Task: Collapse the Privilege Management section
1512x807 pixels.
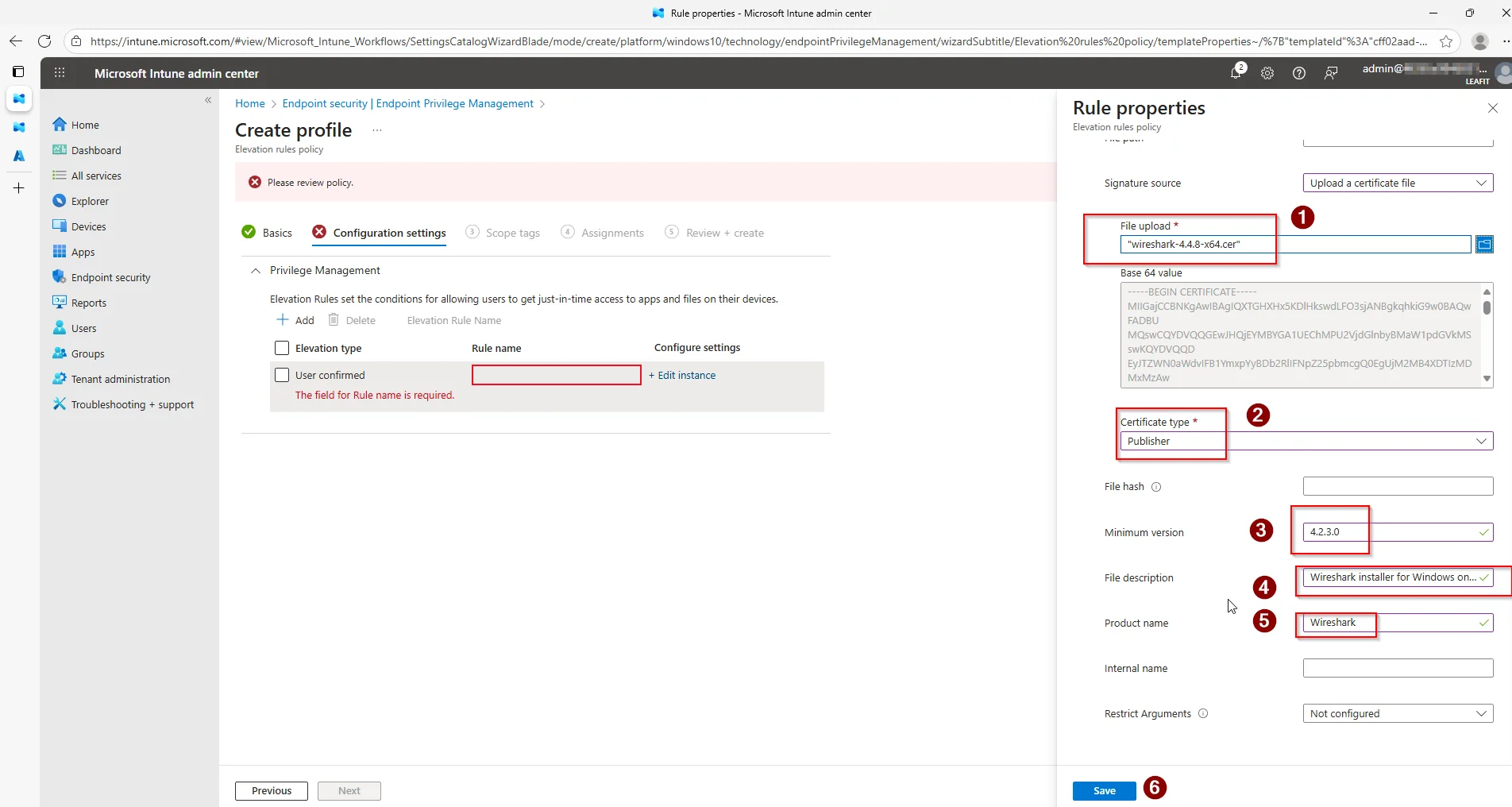Action: pos(256,271)
